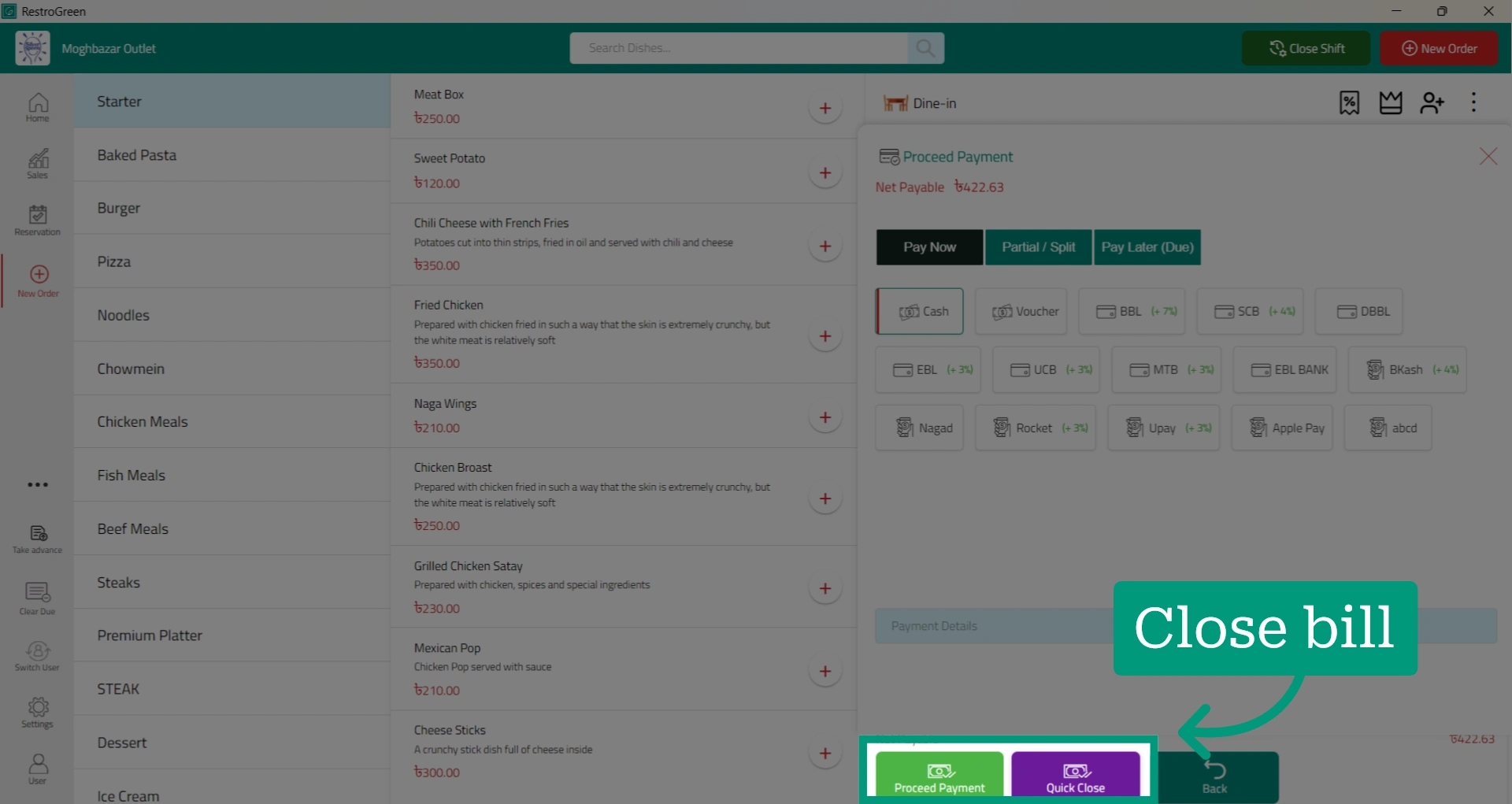Select BKash payment method

(x=1407, y=369)
